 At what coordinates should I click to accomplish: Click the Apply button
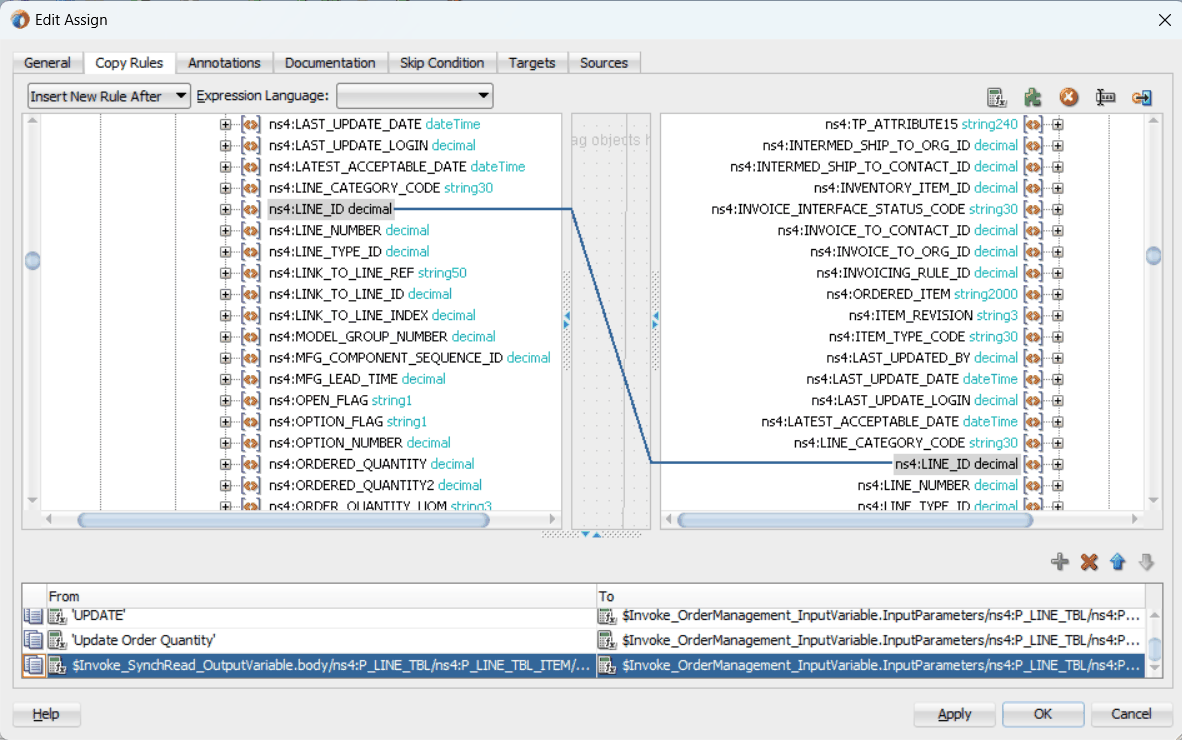954,714
